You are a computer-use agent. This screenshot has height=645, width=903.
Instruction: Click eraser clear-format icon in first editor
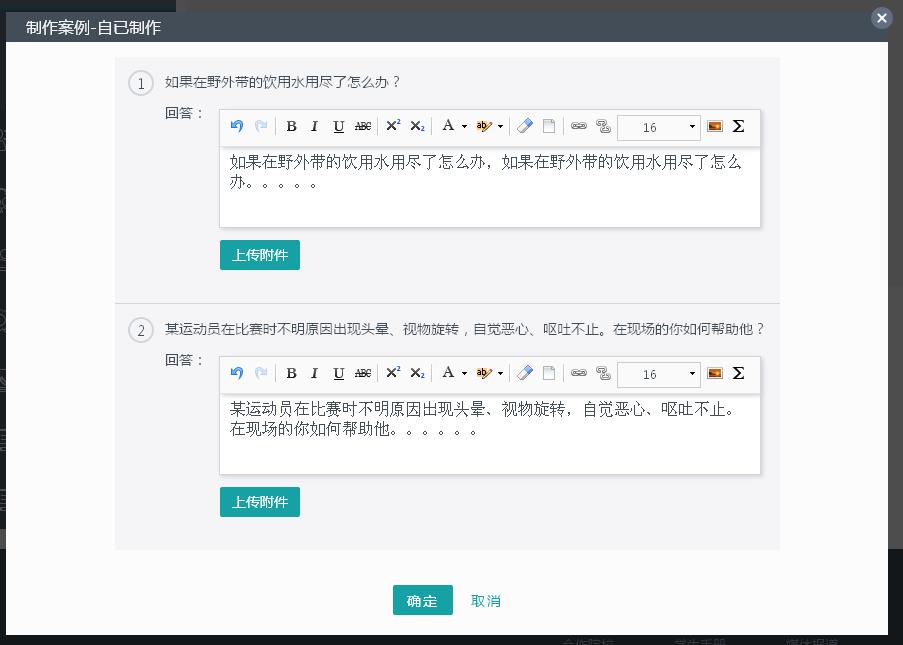coord(525,126)
